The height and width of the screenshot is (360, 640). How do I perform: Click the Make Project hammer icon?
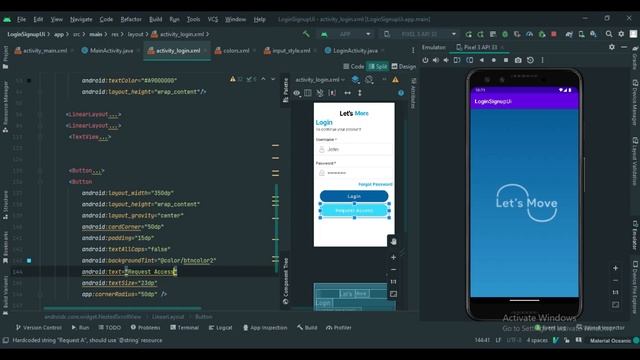click(x=306, y=34)
